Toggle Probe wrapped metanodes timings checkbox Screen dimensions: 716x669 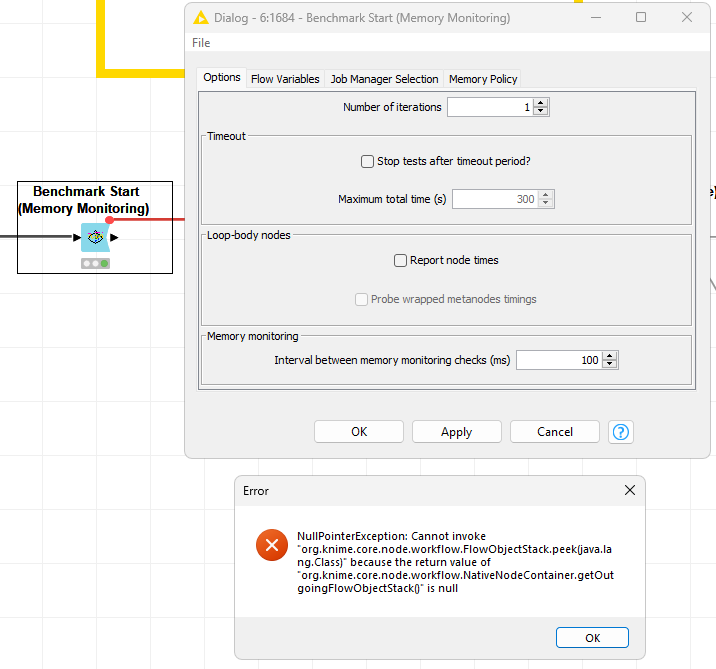(x=362, y=299)
